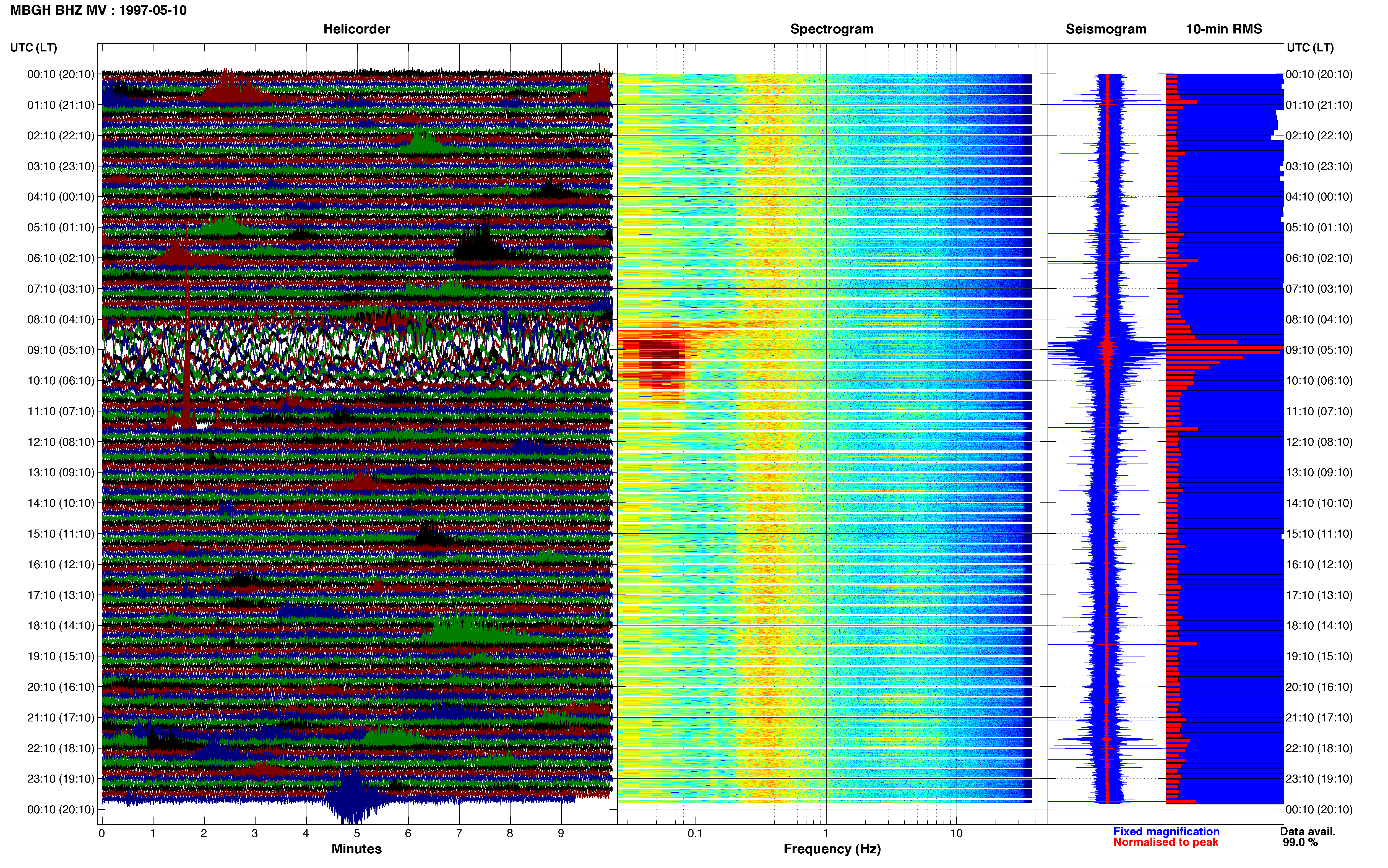
Task: Click the '9' tick on Minutes axis
Action: pos(561,833)
